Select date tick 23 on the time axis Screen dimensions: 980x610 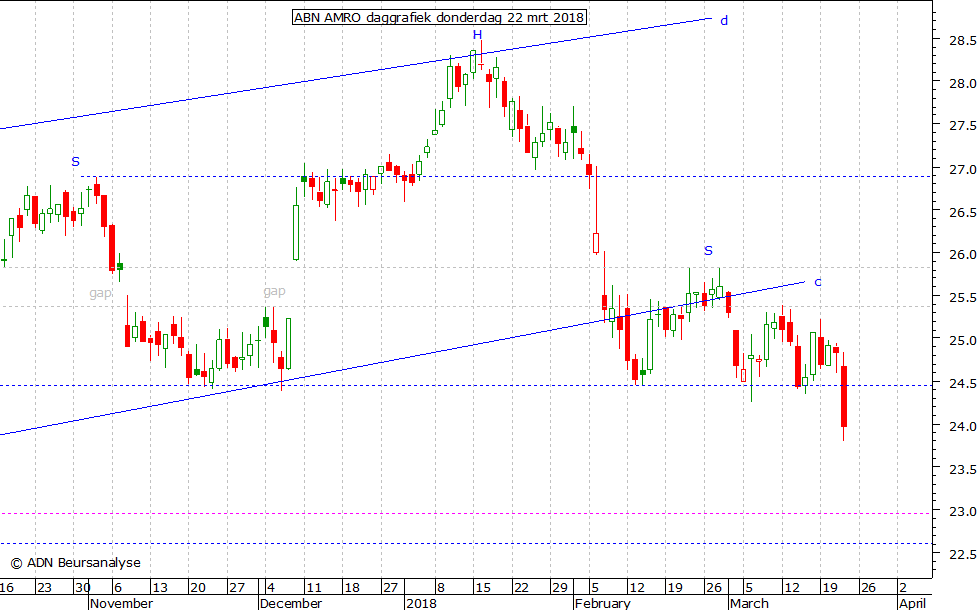44,588
